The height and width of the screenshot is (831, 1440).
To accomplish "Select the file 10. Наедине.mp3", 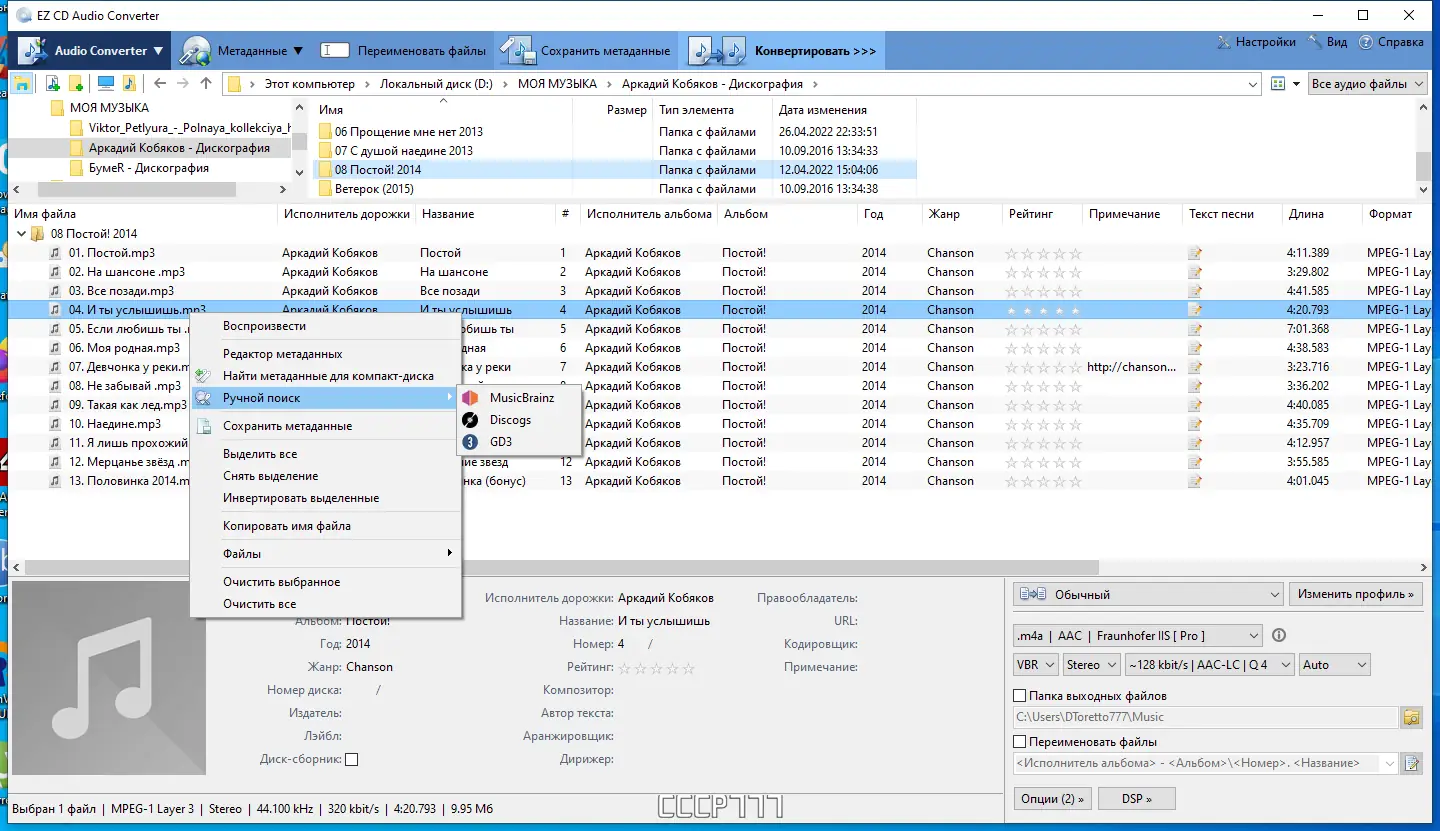I will 115,424.
